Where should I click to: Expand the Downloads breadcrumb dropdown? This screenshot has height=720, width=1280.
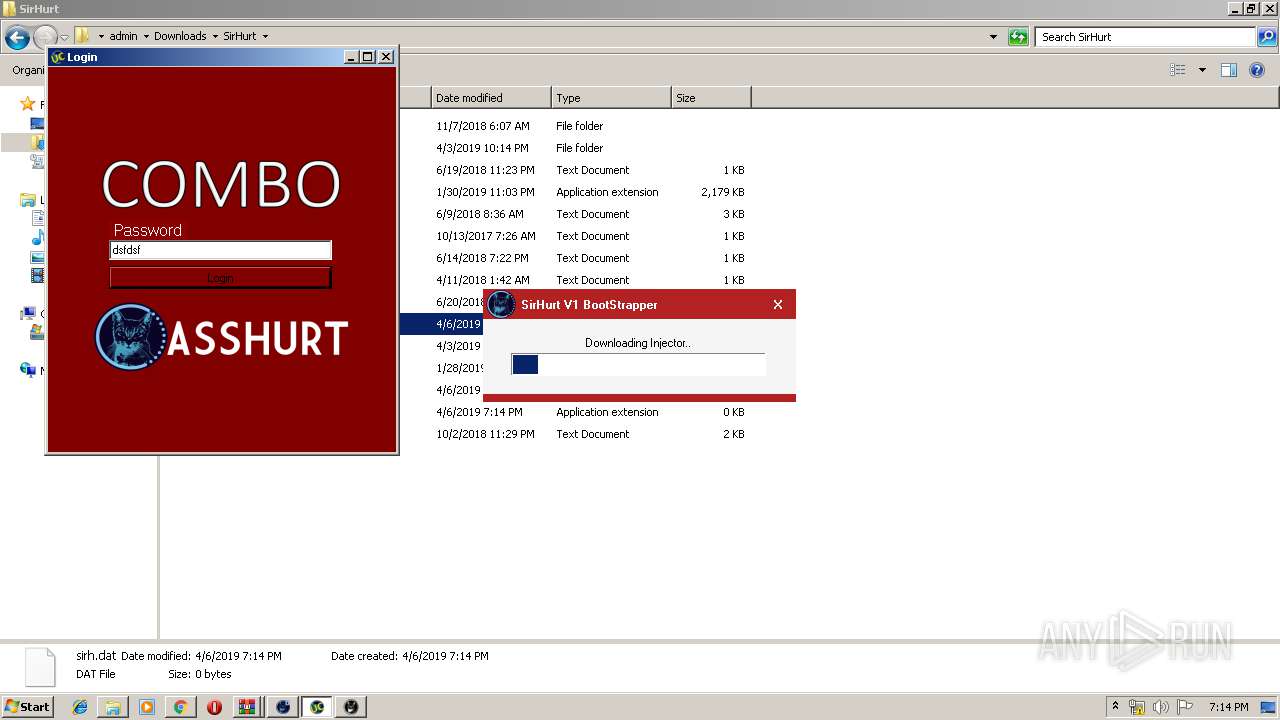215,36
